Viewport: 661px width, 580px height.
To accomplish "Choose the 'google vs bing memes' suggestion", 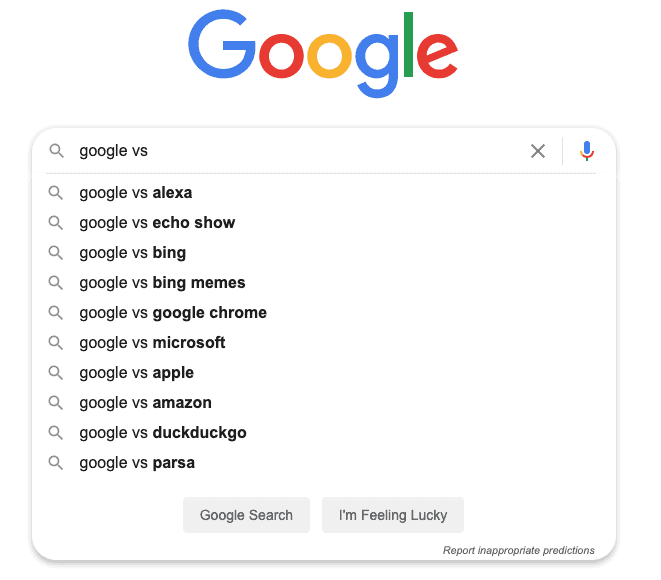I will [x=324, y=282].
